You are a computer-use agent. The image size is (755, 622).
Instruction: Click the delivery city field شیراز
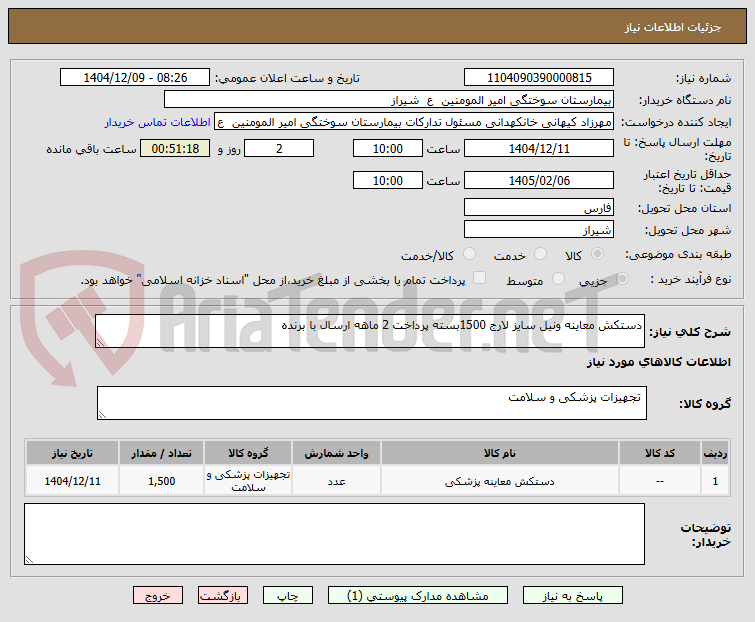[539, 229]
